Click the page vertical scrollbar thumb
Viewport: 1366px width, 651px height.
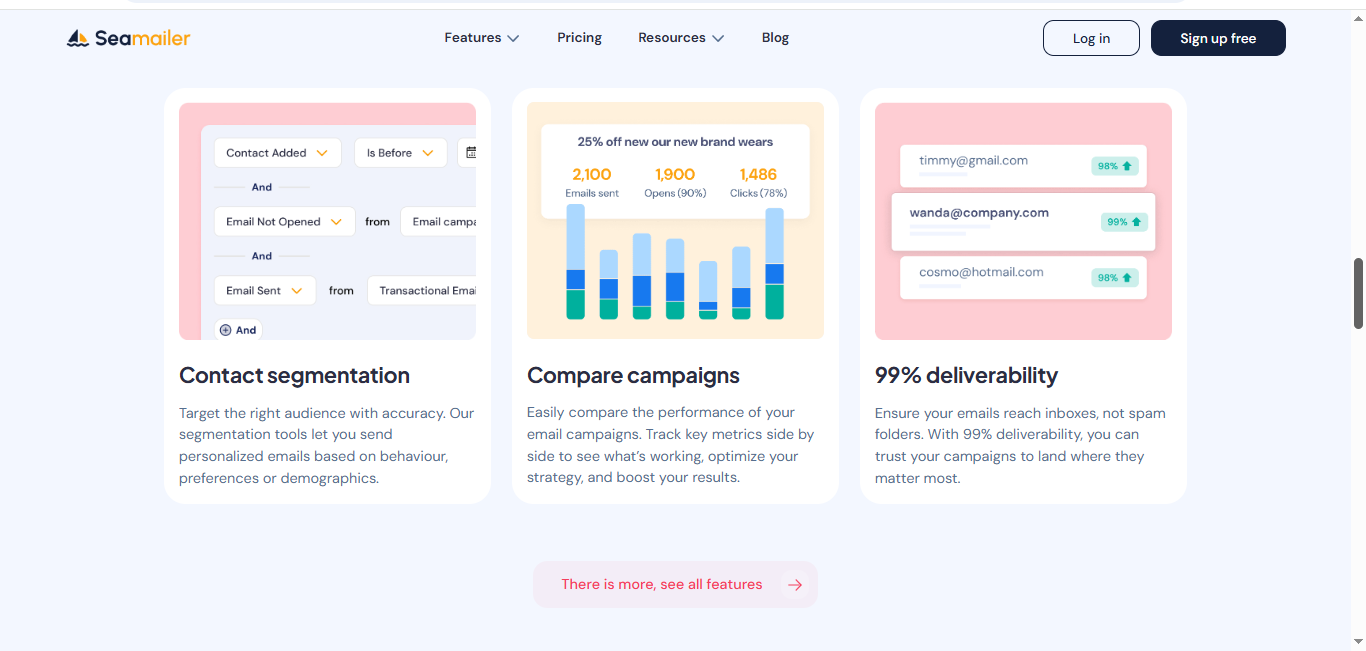(1358, 293)
